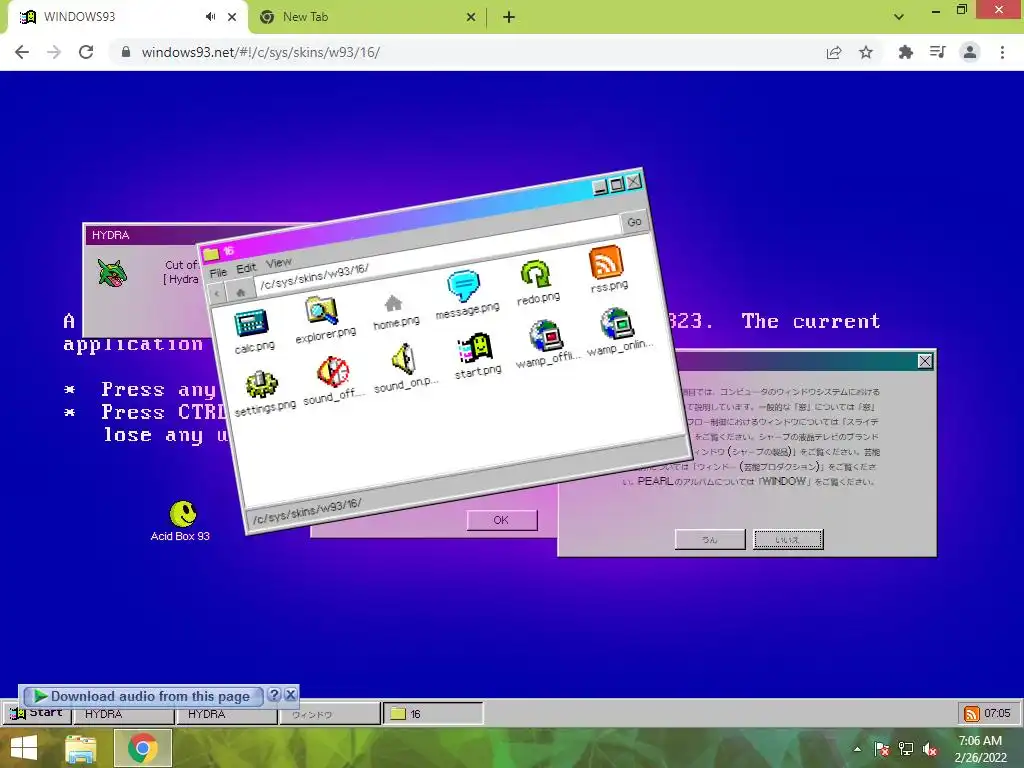This screenshot has height=768, width=1024.
Task: Open Acid Box 93 desktop icon
Action: [182, 514]
